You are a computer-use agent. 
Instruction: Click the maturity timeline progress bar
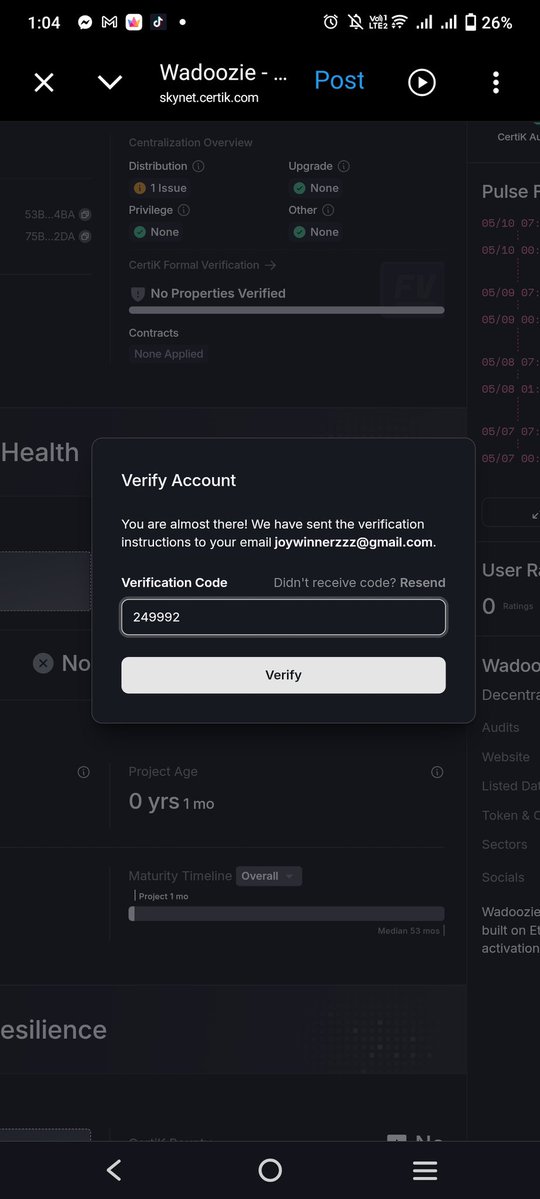(286, 914)
